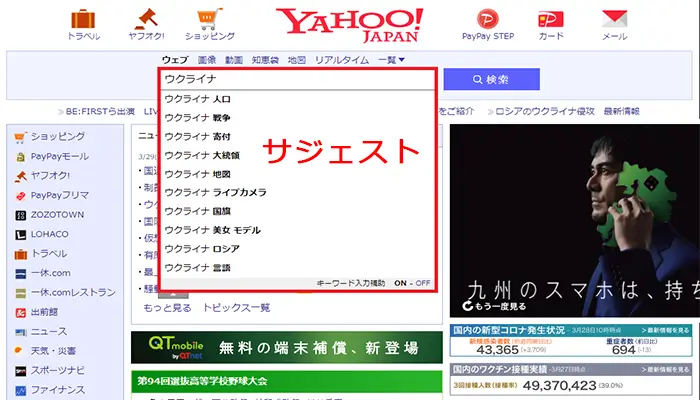Click the トラベル suitcase icon in sidebar
This screenshot has width=700, height=400.
coord(21,254)
